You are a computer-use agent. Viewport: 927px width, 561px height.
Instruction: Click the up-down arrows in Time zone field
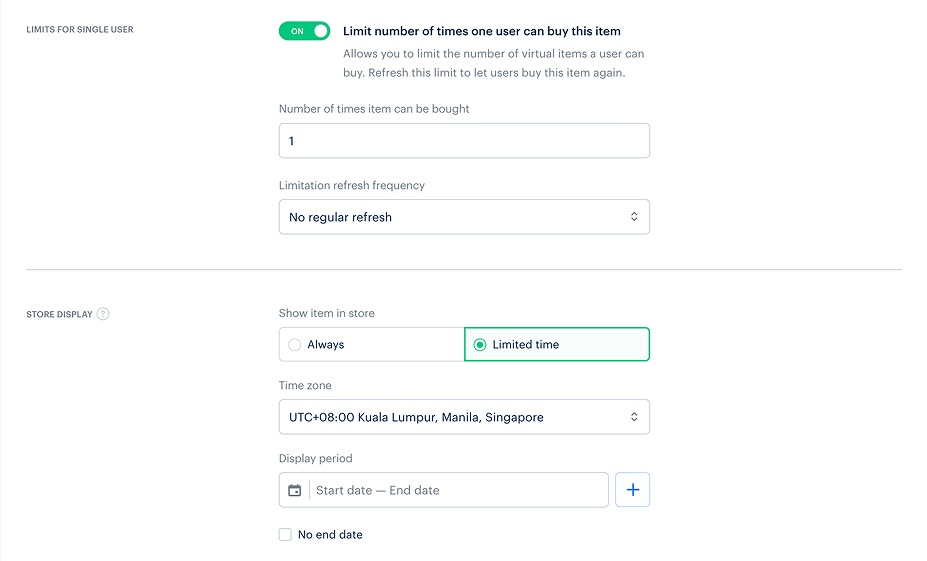(x=633, y=417)
